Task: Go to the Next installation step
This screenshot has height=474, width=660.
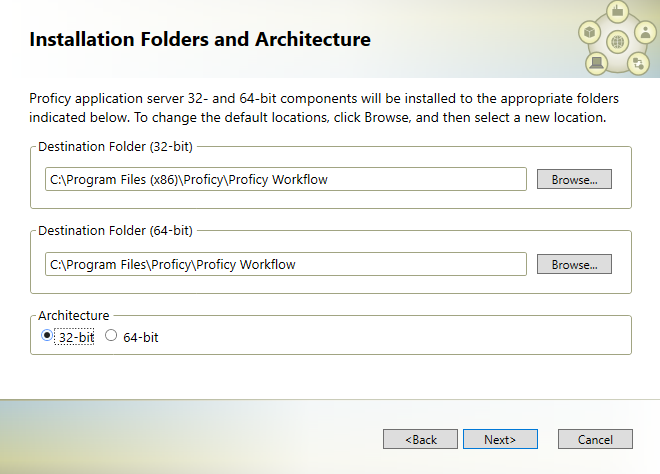Action: [x=500, y=439]
